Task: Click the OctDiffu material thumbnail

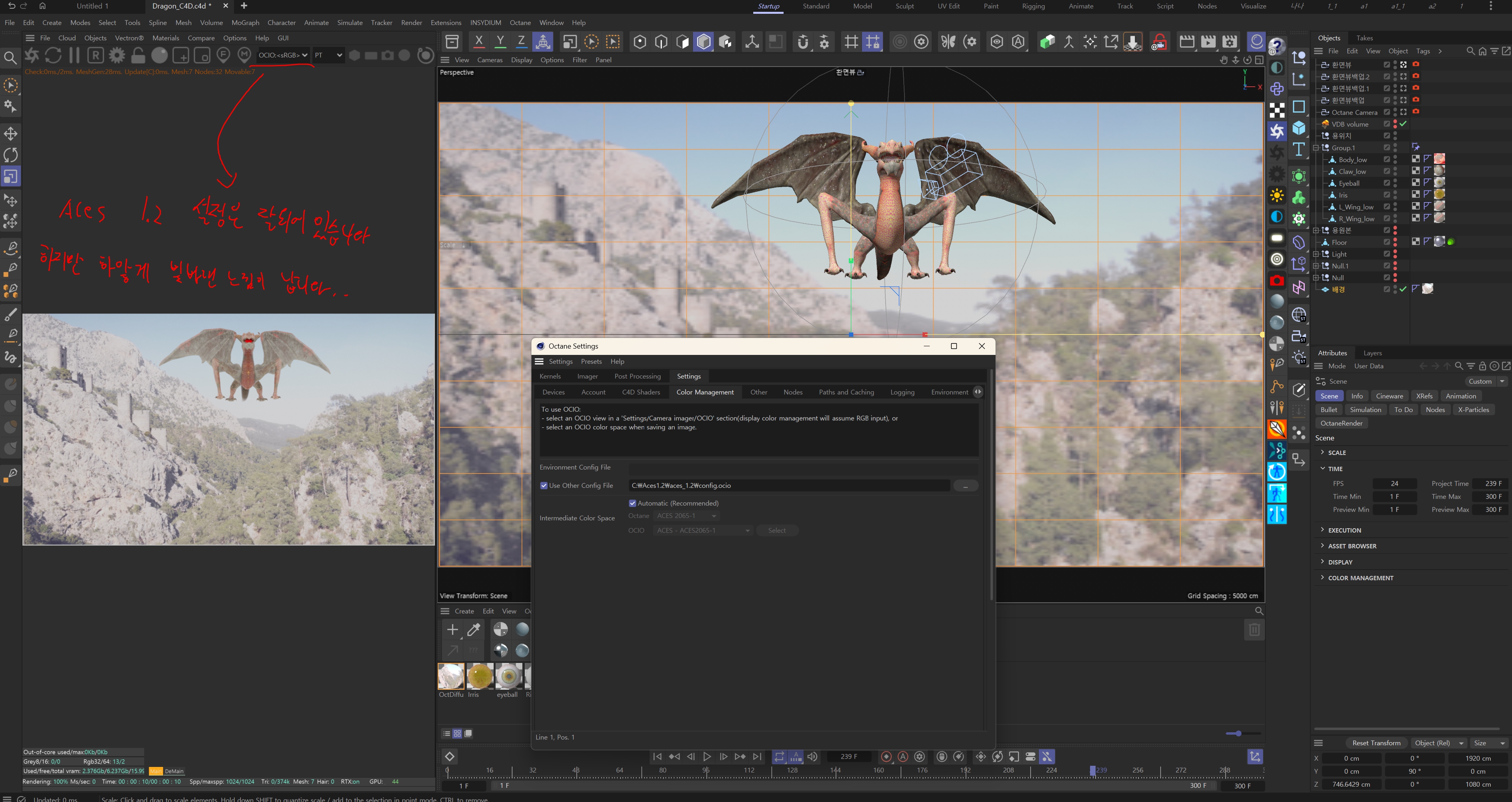Action: pos(451,676)
